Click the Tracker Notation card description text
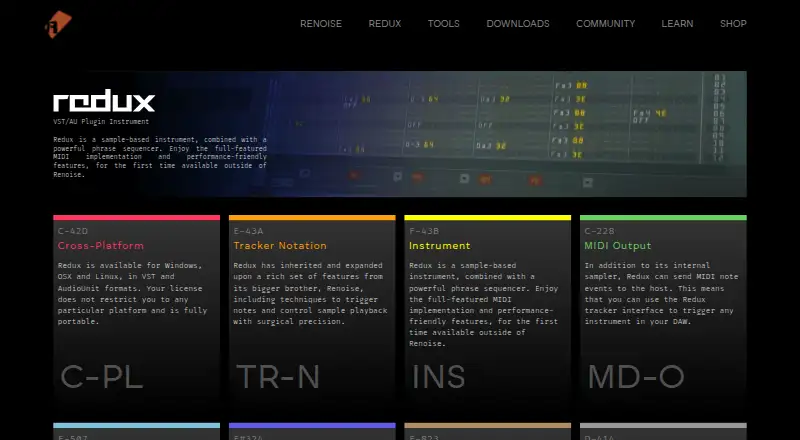Viewport: 800px width, 440px height. tap(310, 294)
